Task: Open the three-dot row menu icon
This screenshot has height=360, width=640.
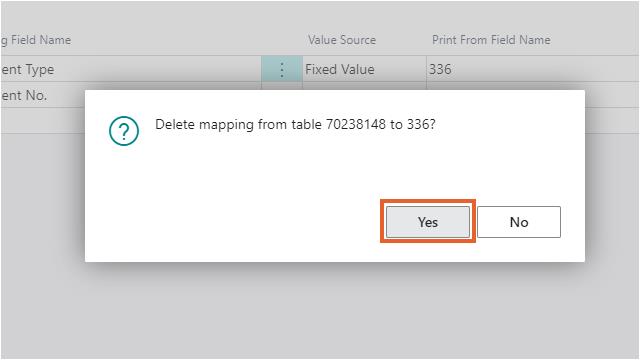Action: [x=282, y=69]
